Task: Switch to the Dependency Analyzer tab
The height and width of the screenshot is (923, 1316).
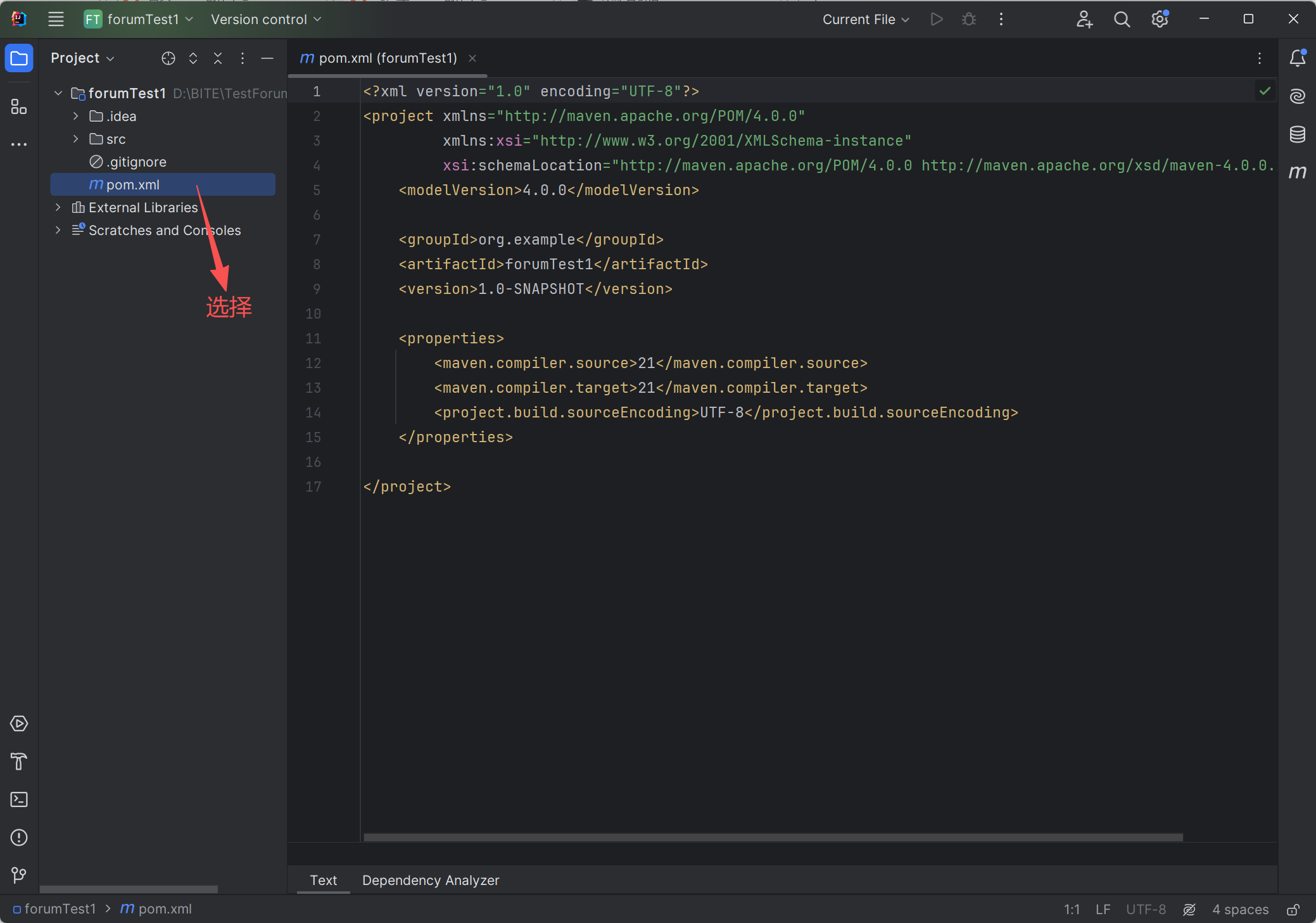Action: 430,881
